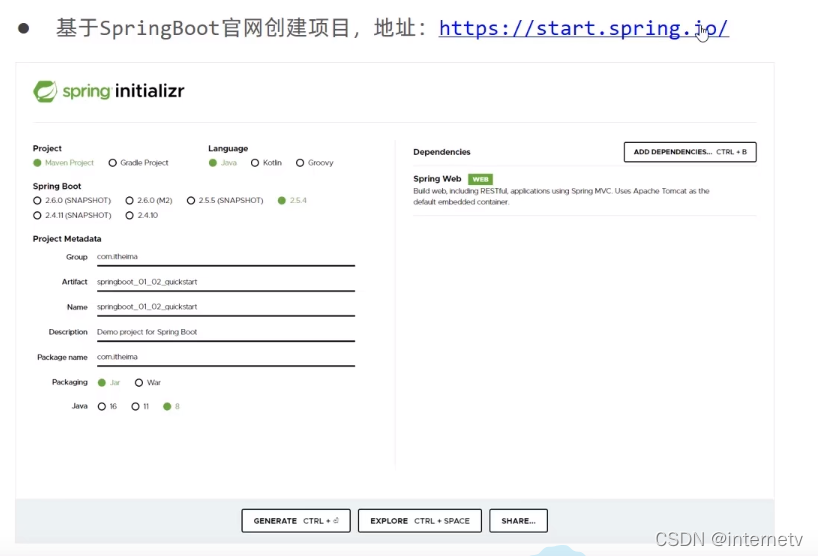Viewport: 818px width, 556px height.
Task: Open the start.spring.io link
Action: (x=583, y=28)
